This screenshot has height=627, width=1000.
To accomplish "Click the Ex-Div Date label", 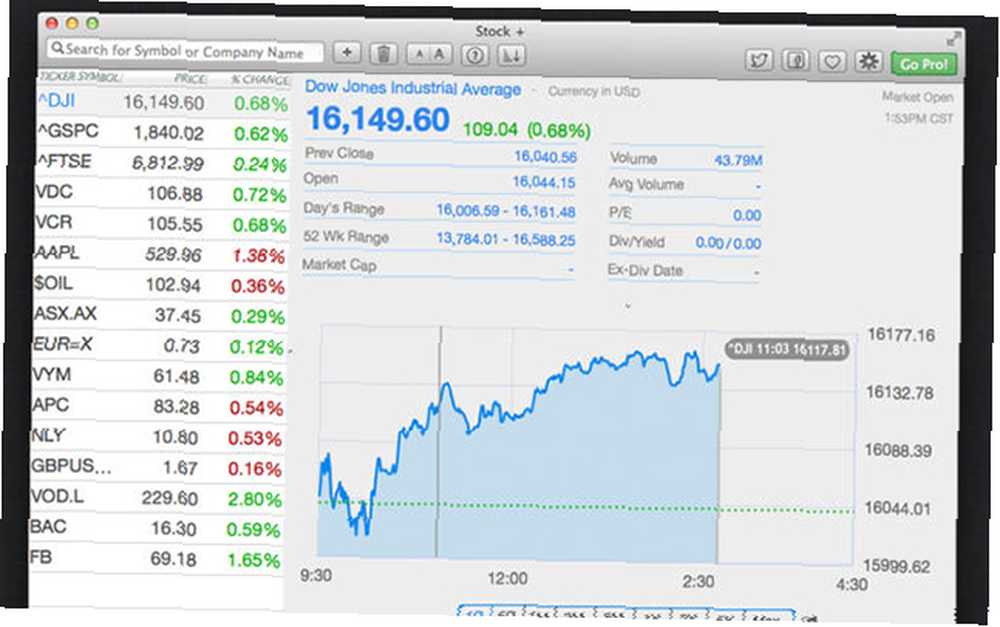I will pos(645,270).
